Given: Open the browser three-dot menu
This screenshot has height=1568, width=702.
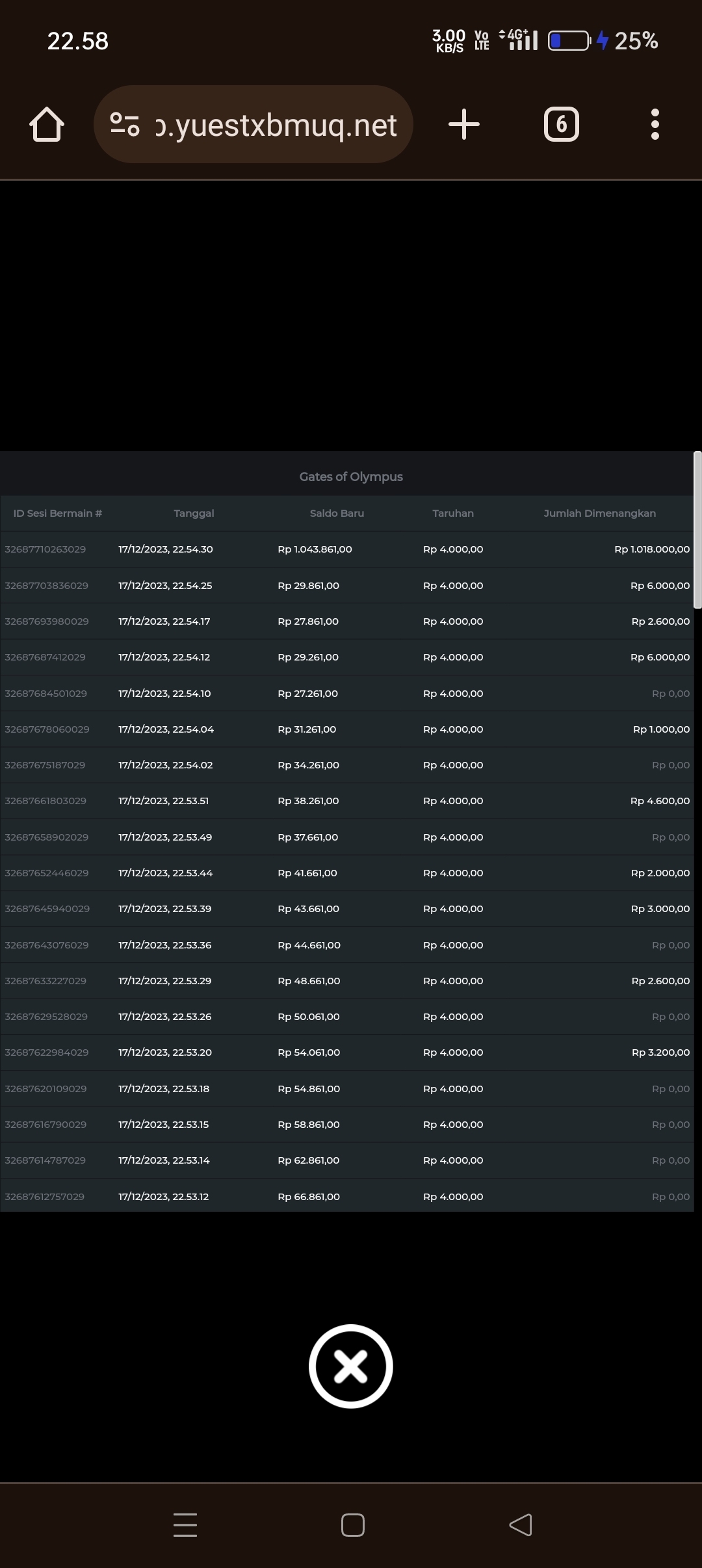Looking at the screenshot, I should pos(655,124).
